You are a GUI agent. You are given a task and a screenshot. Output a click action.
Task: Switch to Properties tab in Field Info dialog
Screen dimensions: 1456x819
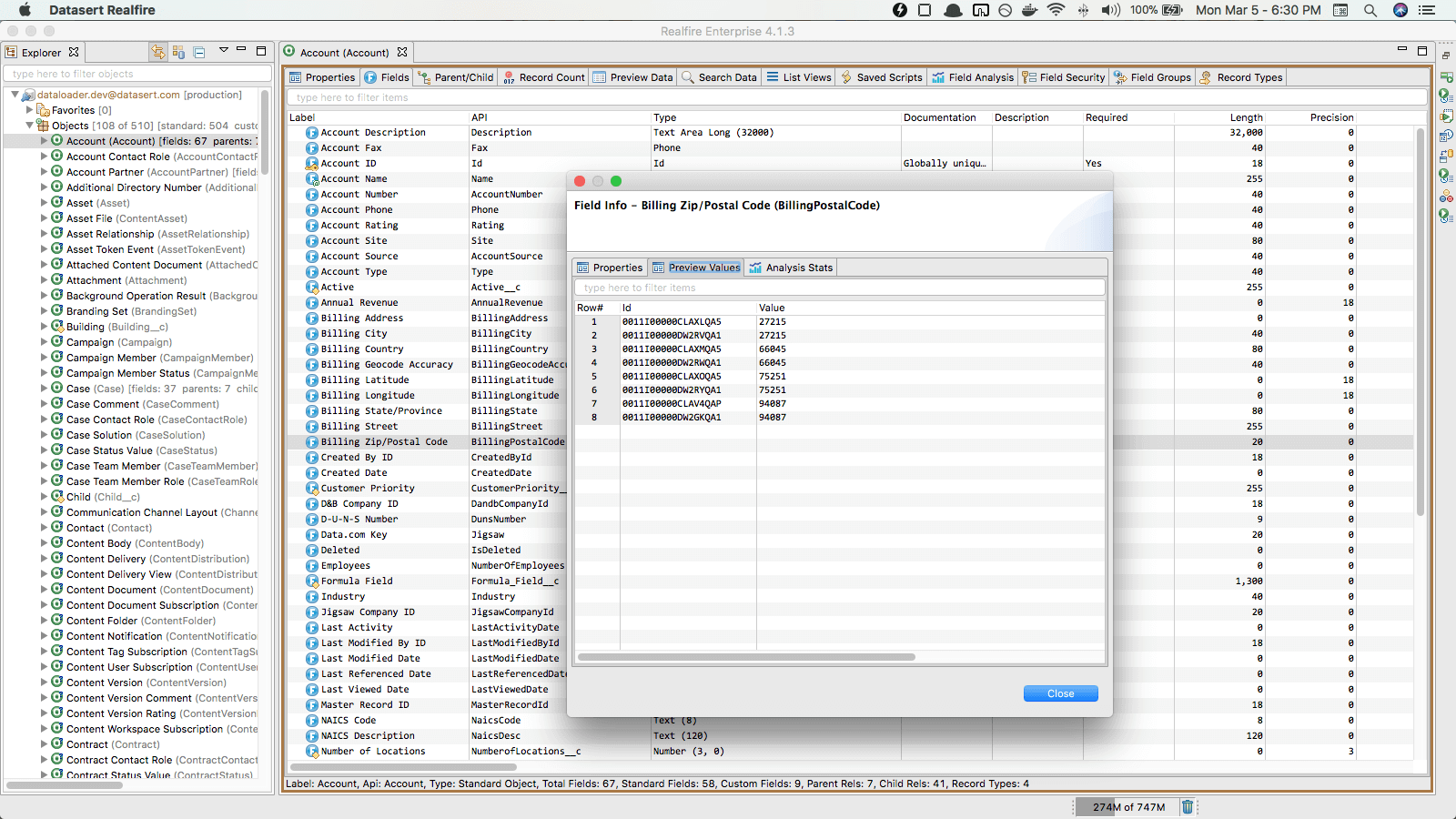coord(610,268)
